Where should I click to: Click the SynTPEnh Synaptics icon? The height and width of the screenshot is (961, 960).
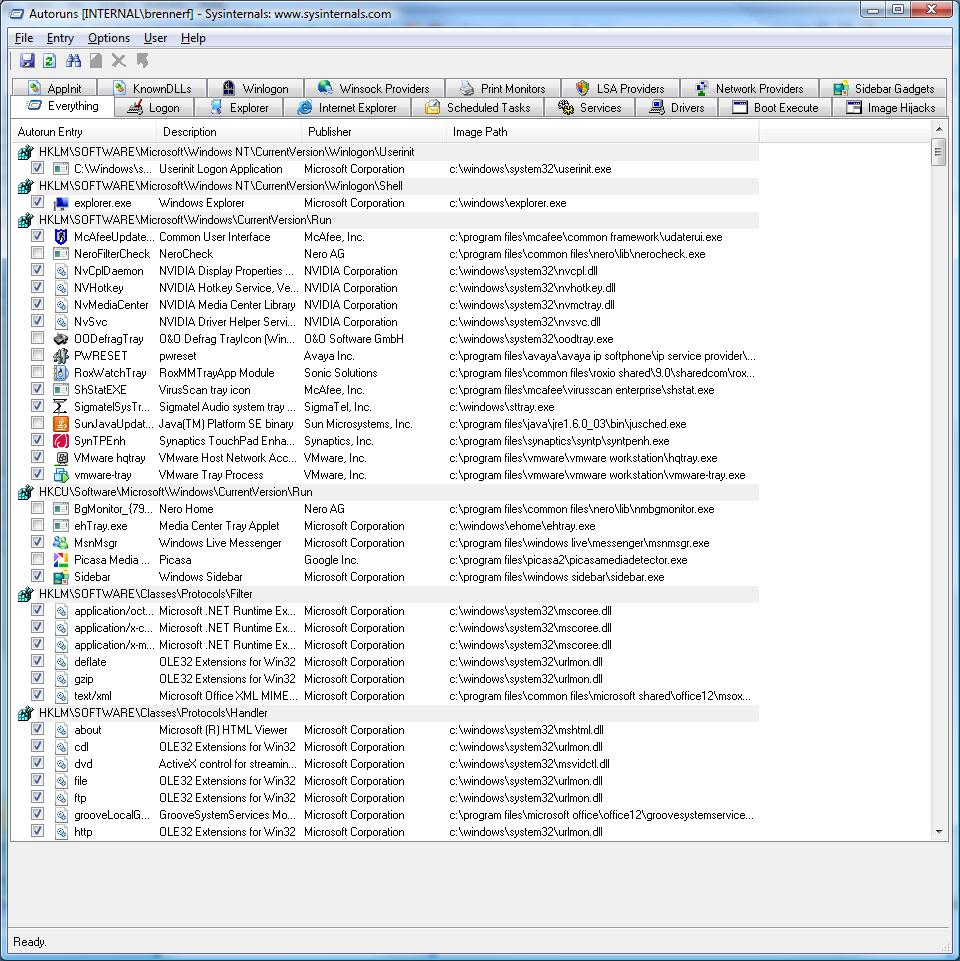click(x=61, y=441)
